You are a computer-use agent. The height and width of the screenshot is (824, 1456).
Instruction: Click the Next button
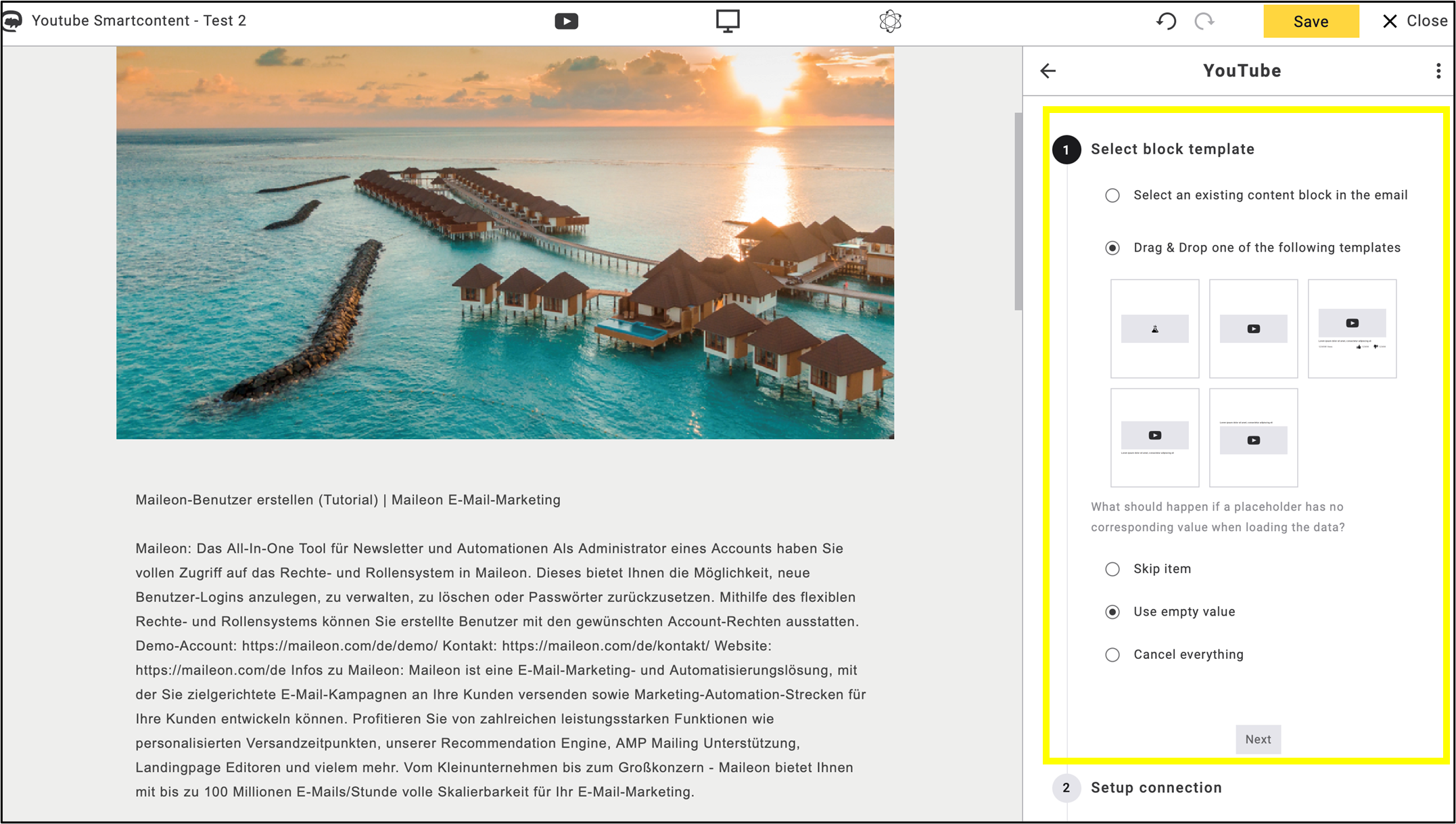coord(1258,739)
